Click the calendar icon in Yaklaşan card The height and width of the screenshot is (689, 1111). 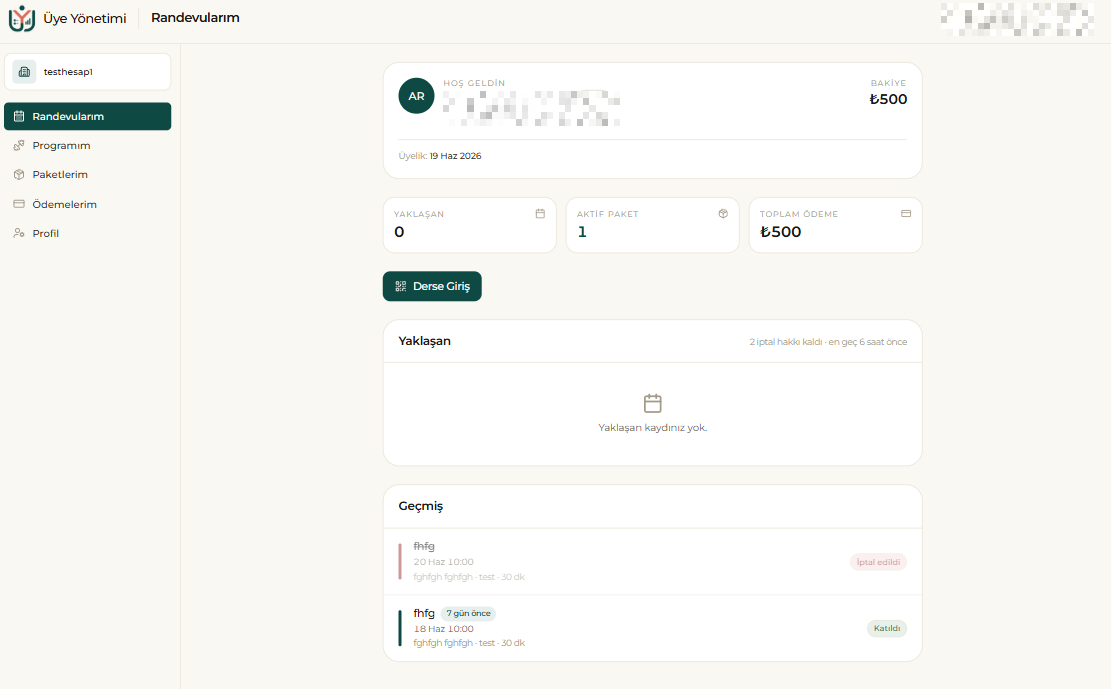[x=540, y=213]
